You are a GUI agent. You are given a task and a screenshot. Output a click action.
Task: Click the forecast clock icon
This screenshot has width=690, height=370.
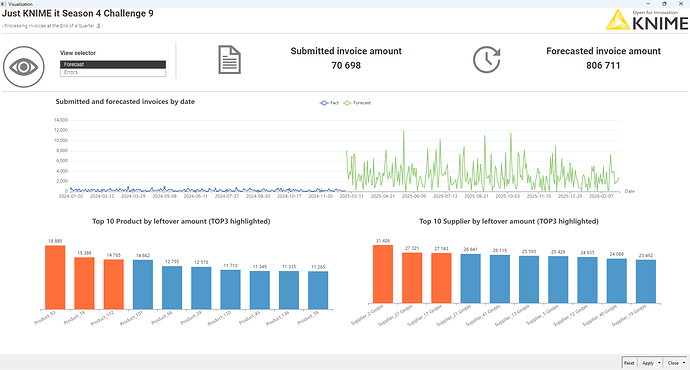coord(487,59)
